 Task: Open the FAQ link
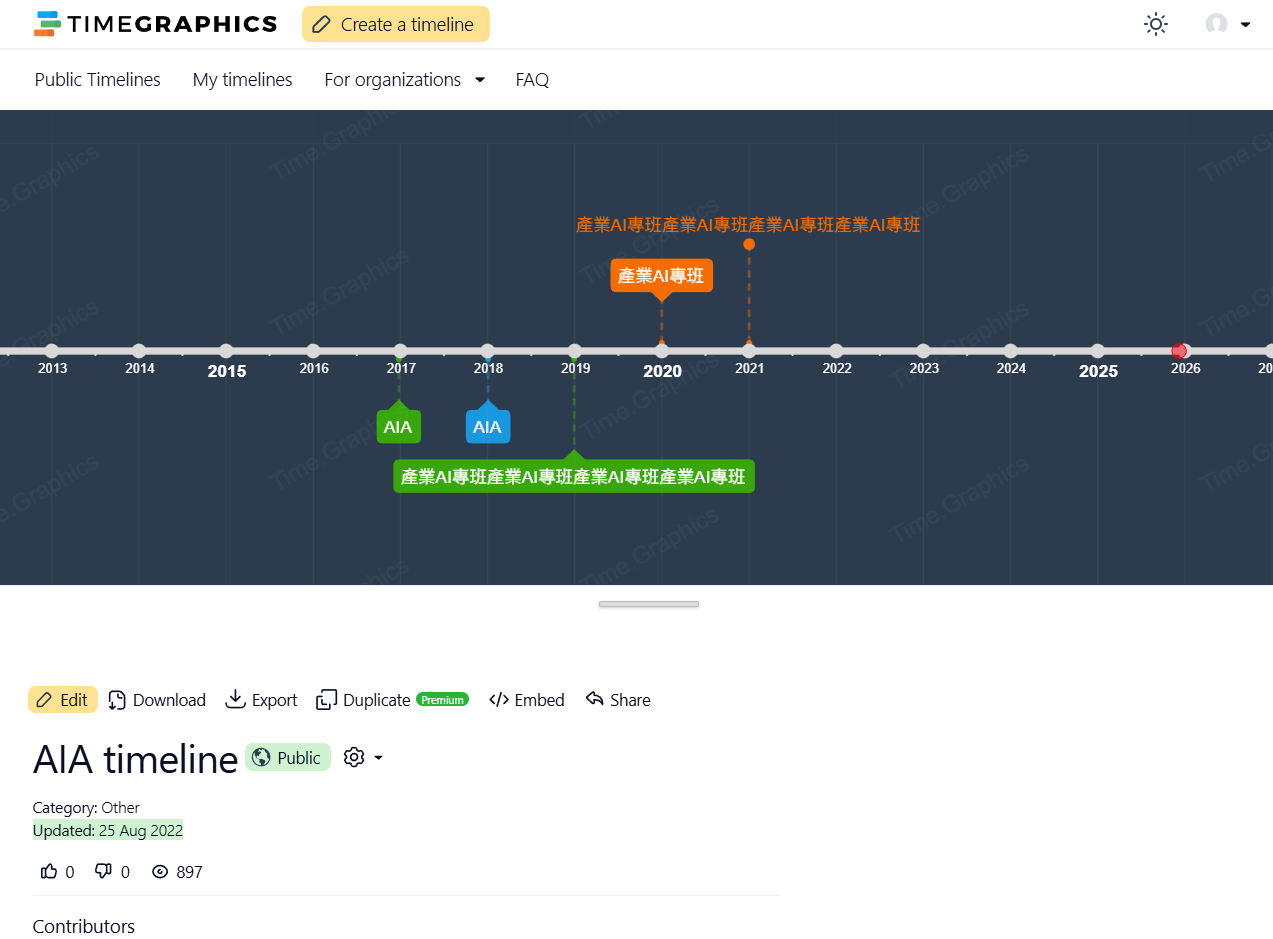coord(532,80)
